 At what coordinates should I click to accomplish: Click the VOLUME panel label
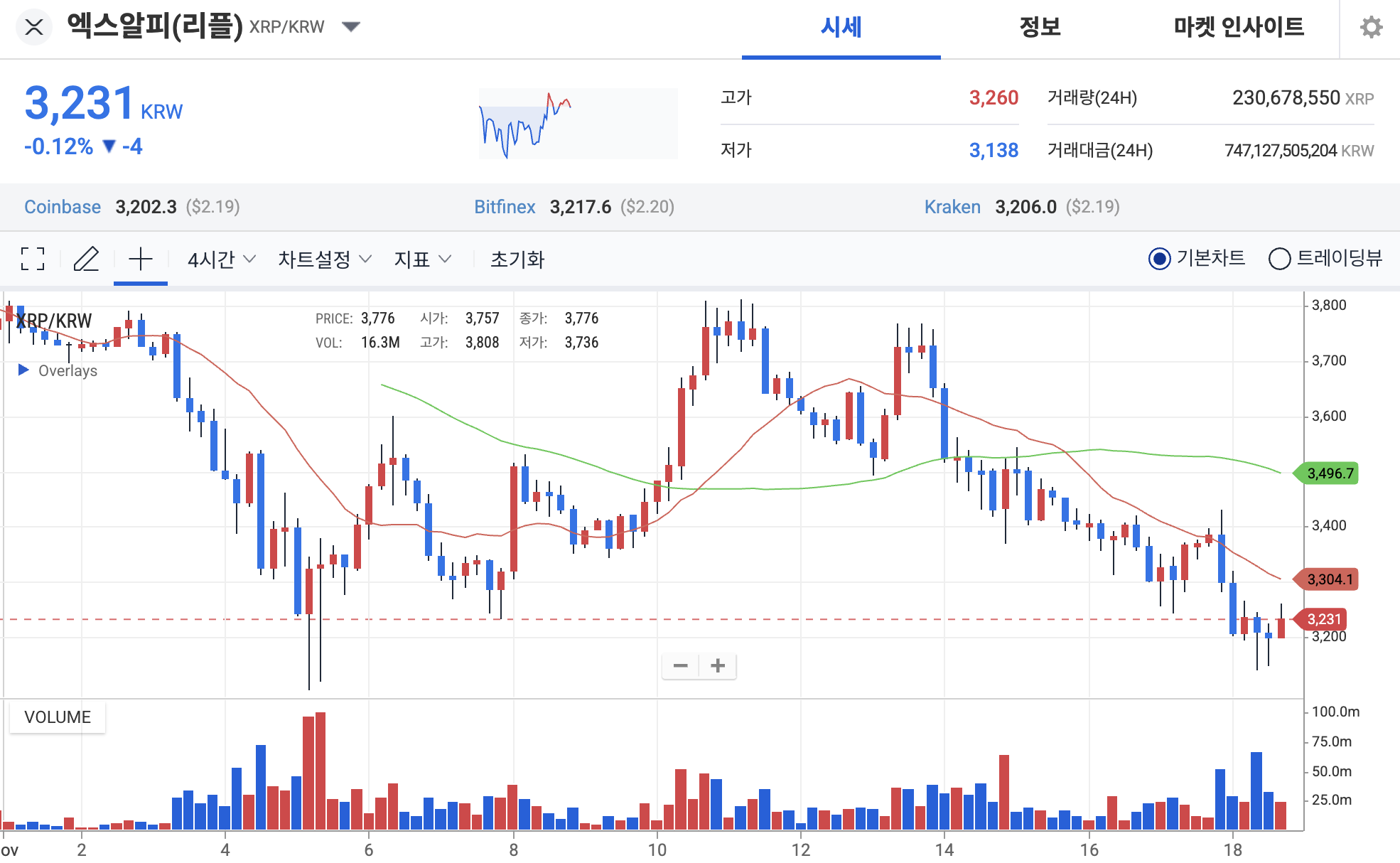coord(58,717)
